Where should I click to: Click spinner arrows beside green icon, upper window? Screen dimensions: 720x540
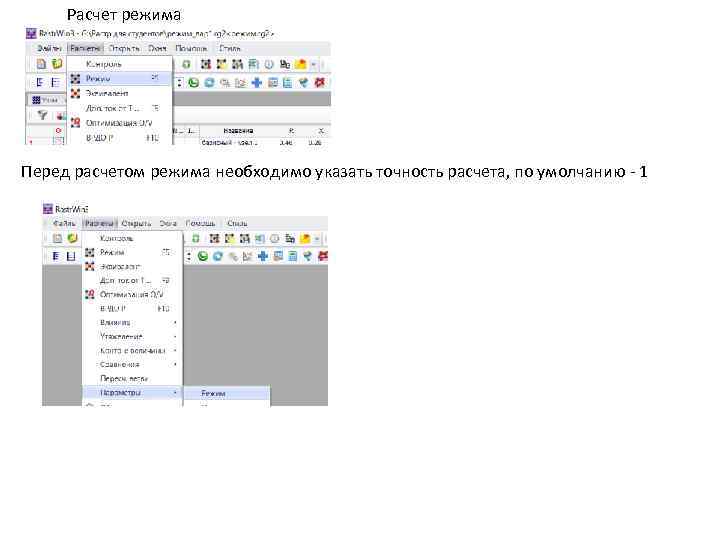(180, 83)
